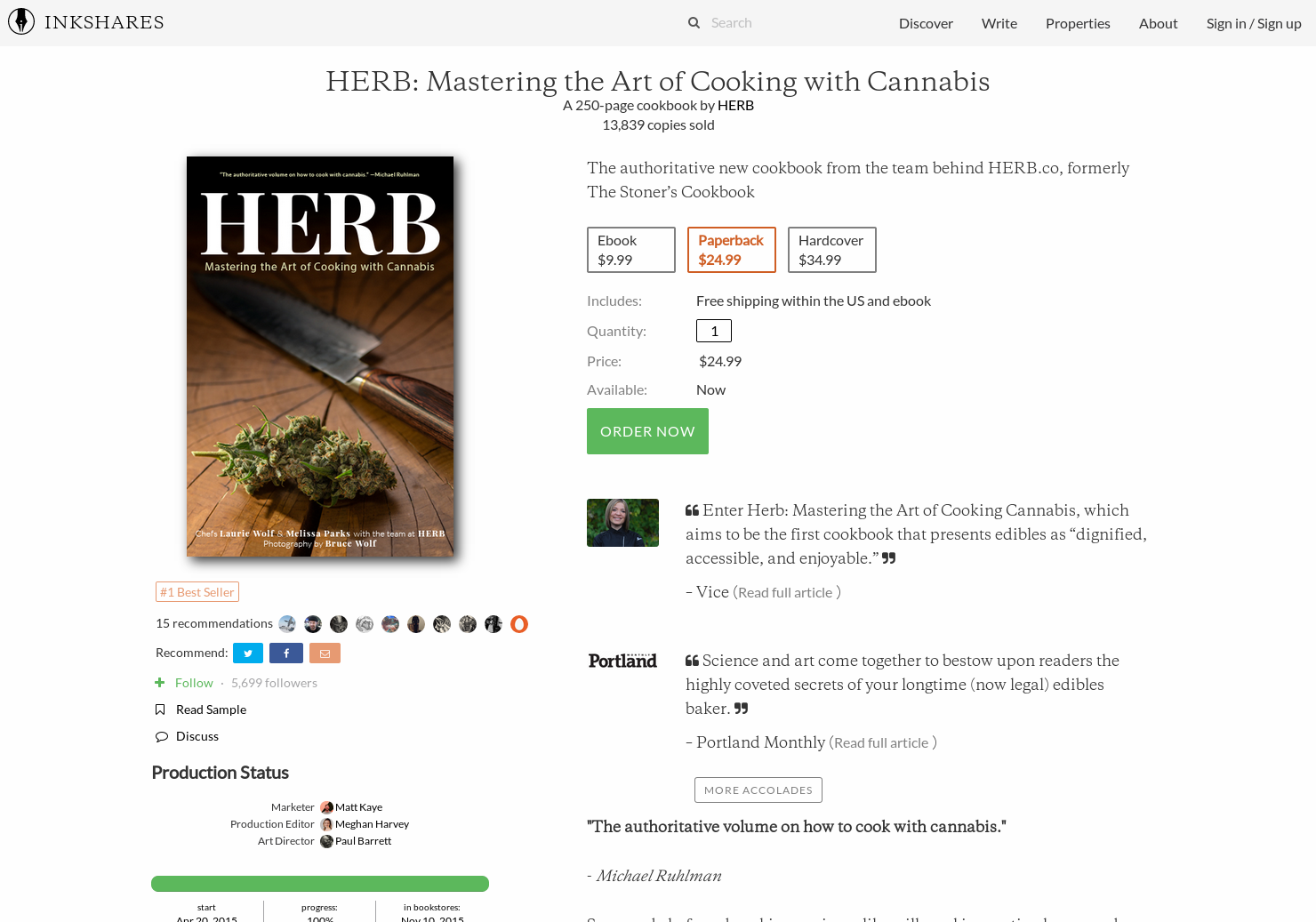This screenshot has height=922, width=1316.
Task: Select the Ebook format option
Action: point(630,250)
